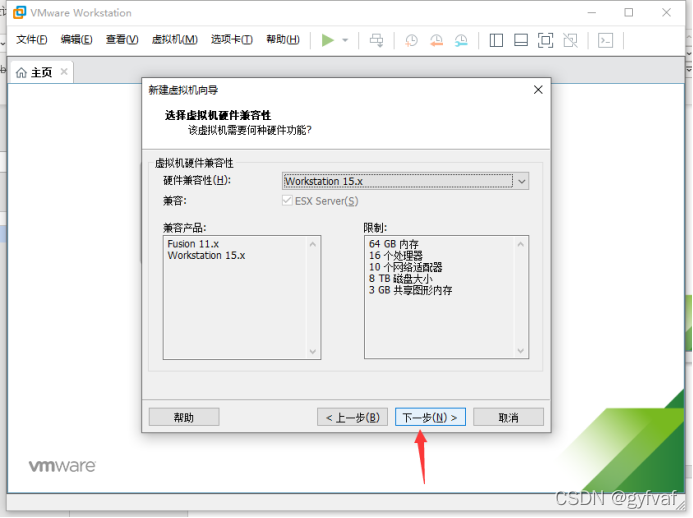The image size is (693, 518).
Task: Click the 限制 list scroll up arrow
Action: click(x=521, y=244)
